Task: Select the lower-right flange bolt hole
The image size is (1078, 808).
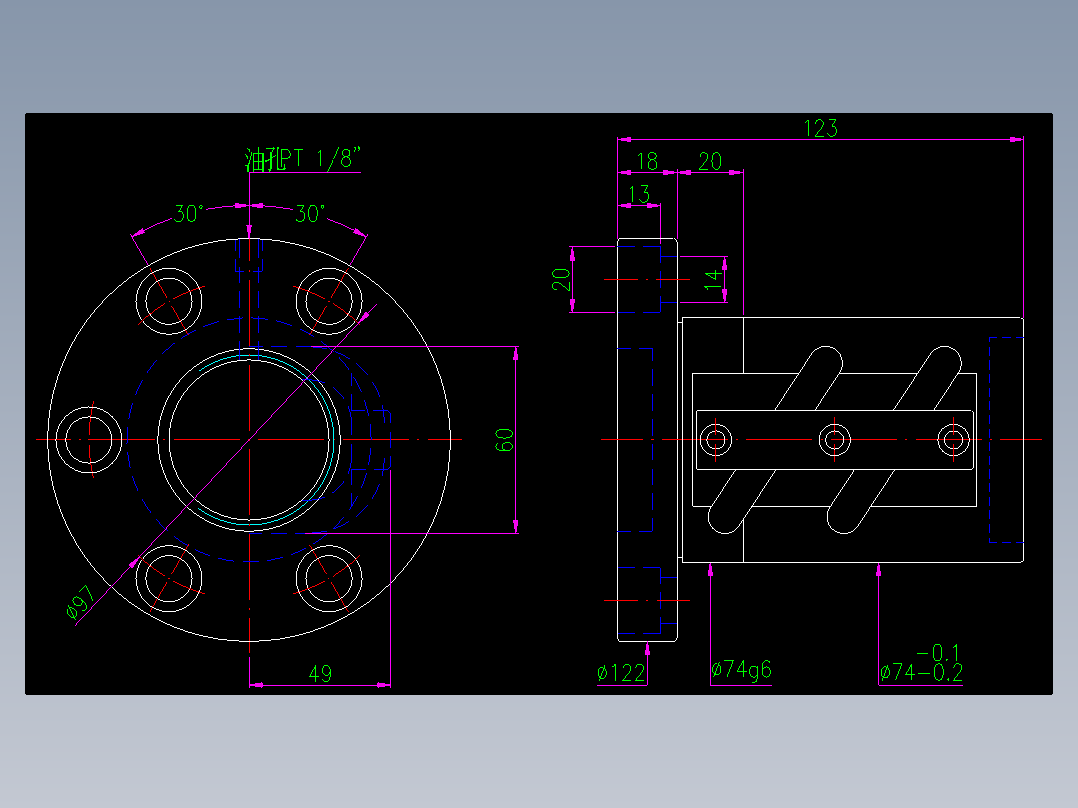Action: tap(329, 578)
